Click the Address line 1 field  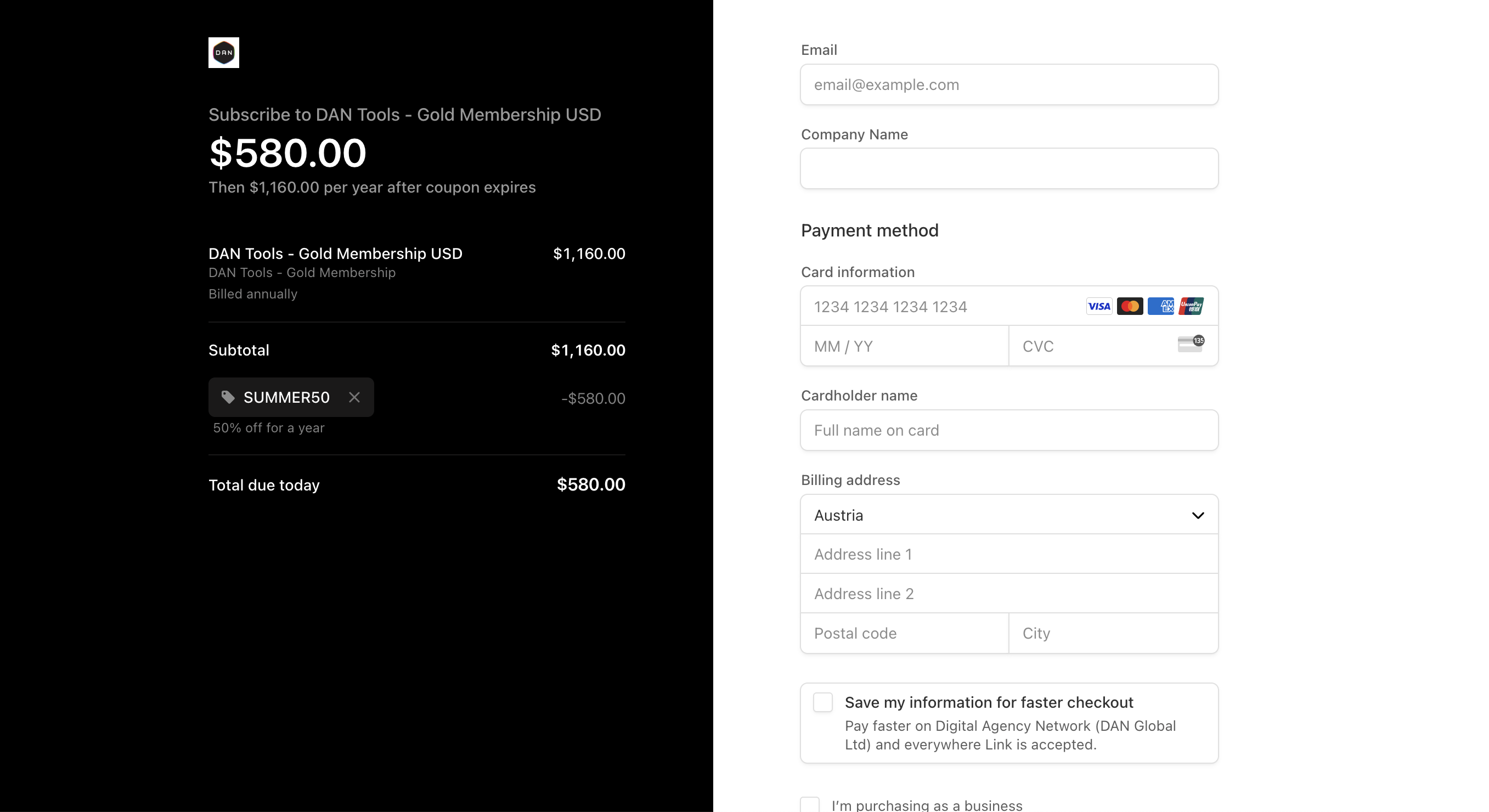pos(1009,554)
